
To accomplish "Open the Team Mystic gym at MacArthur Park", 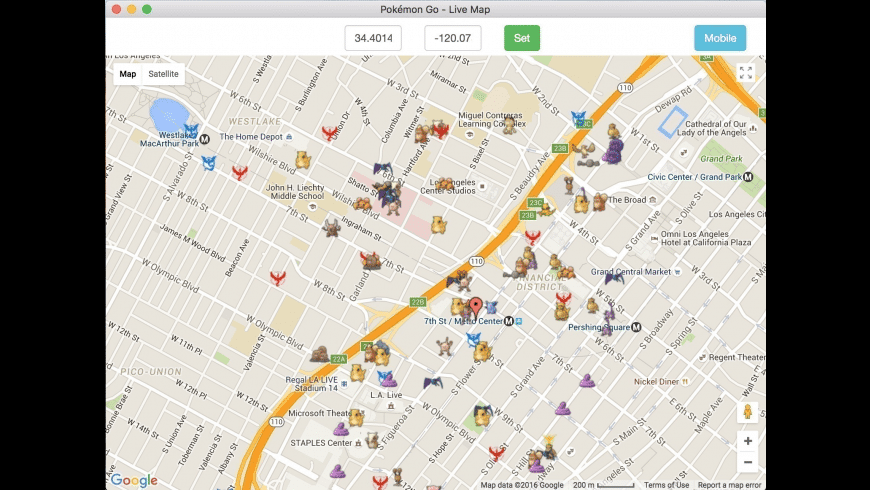I will 191,132.
